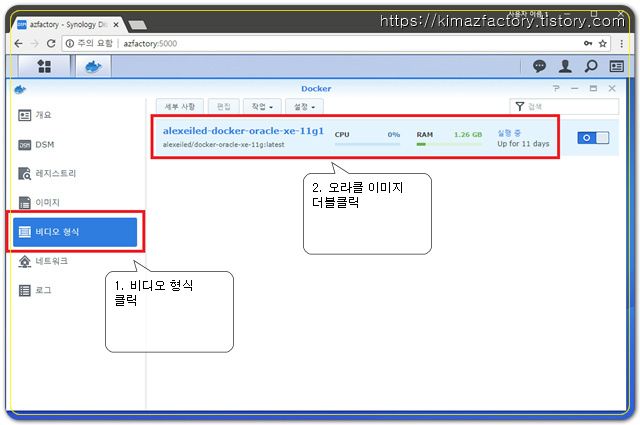Click the browser back arrow

[18, 43]
